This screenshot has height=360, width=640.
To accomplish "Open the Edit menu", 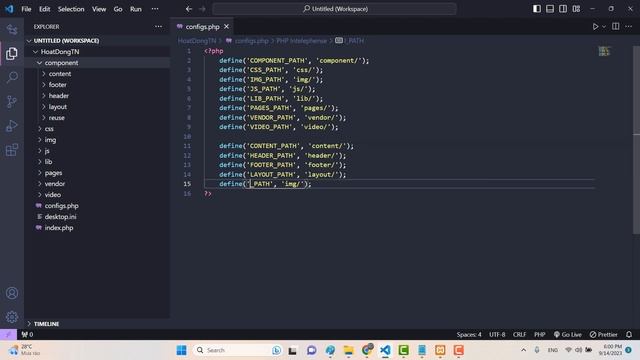I will click(x=44, y=9).
